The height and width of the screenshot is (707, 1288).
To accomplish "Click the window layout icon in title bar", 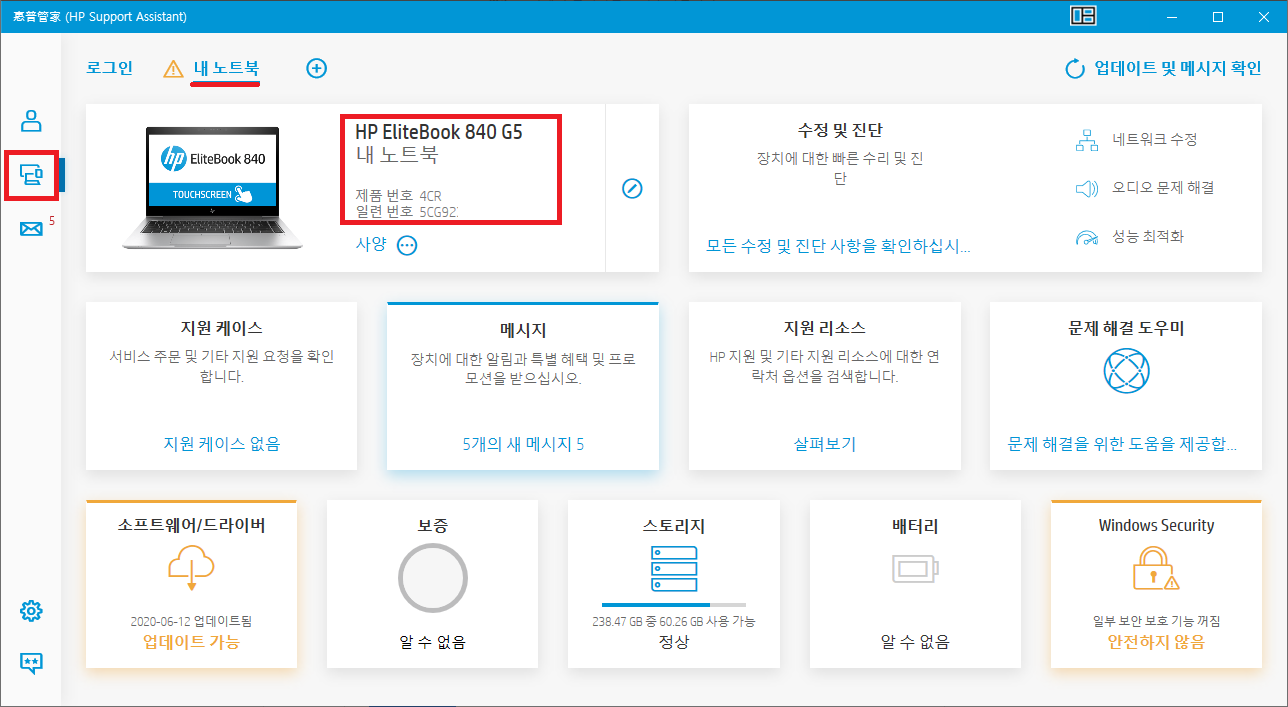I will [1083, 16].
